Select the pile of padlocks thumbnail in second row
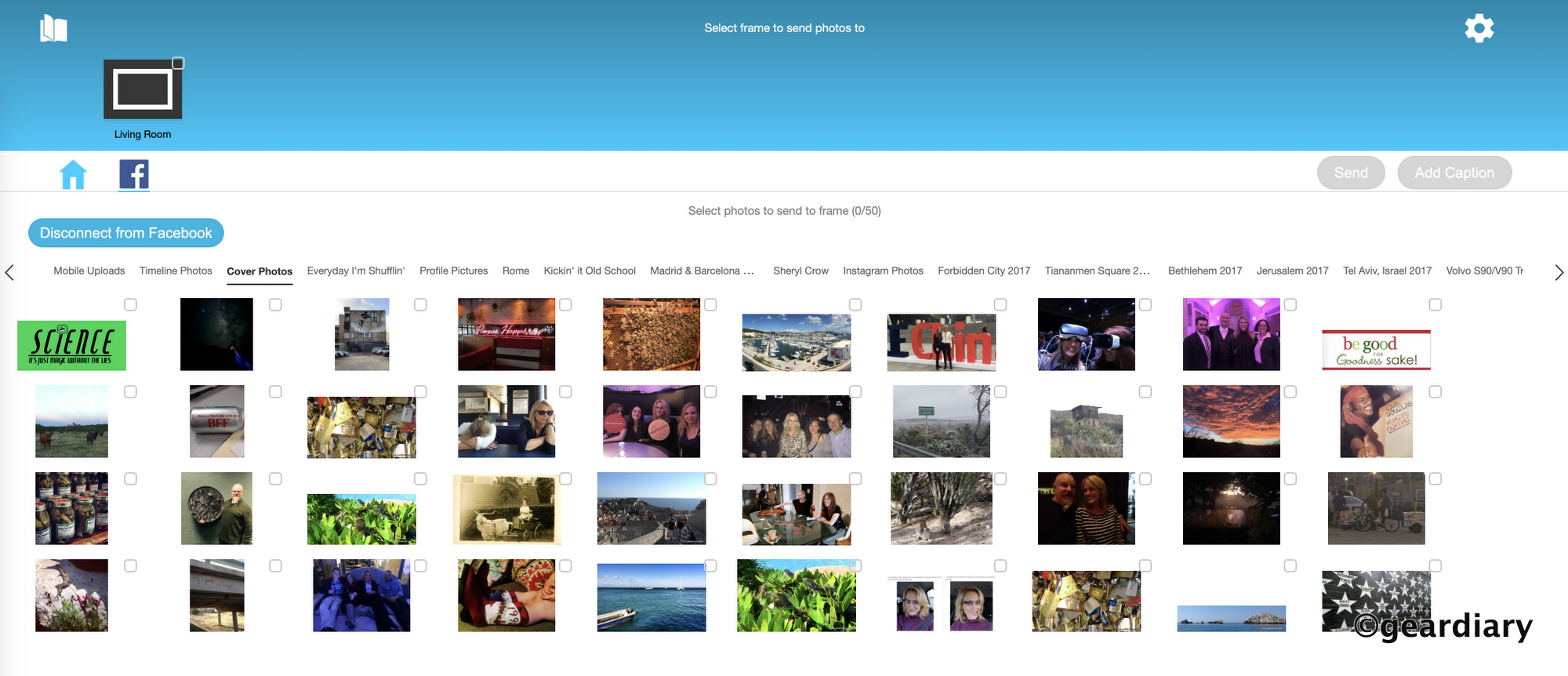Image resolution: width=1568 pixels, height=676 pixels. [361, 427]
